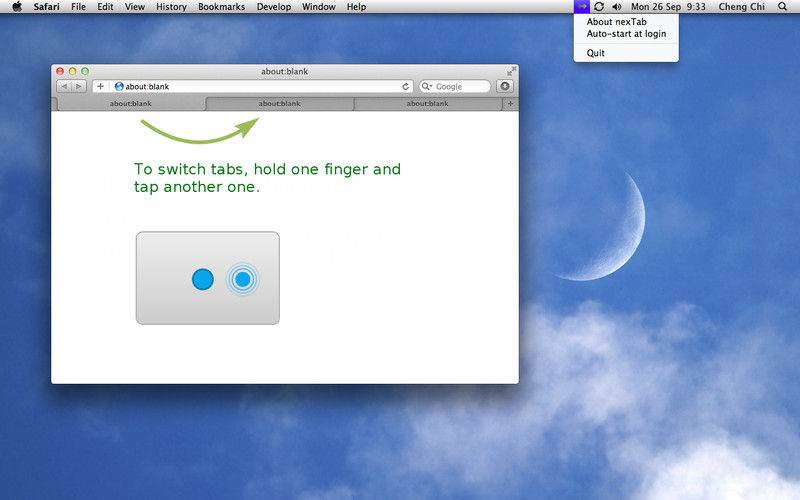
Task: Open the Google search magnifier dropdown
Action: click(x=427, y=86)
